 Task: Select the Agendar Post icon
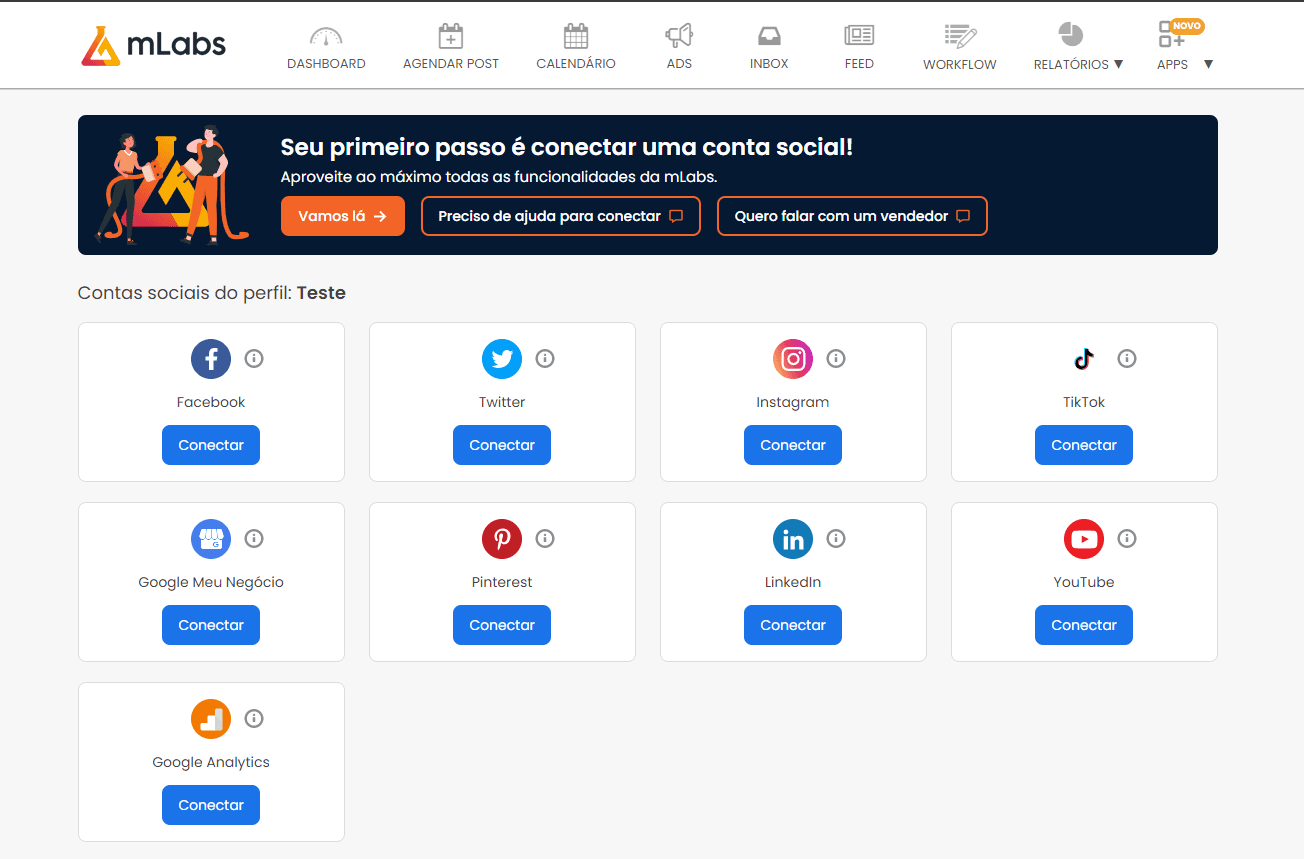pos(450,35)
